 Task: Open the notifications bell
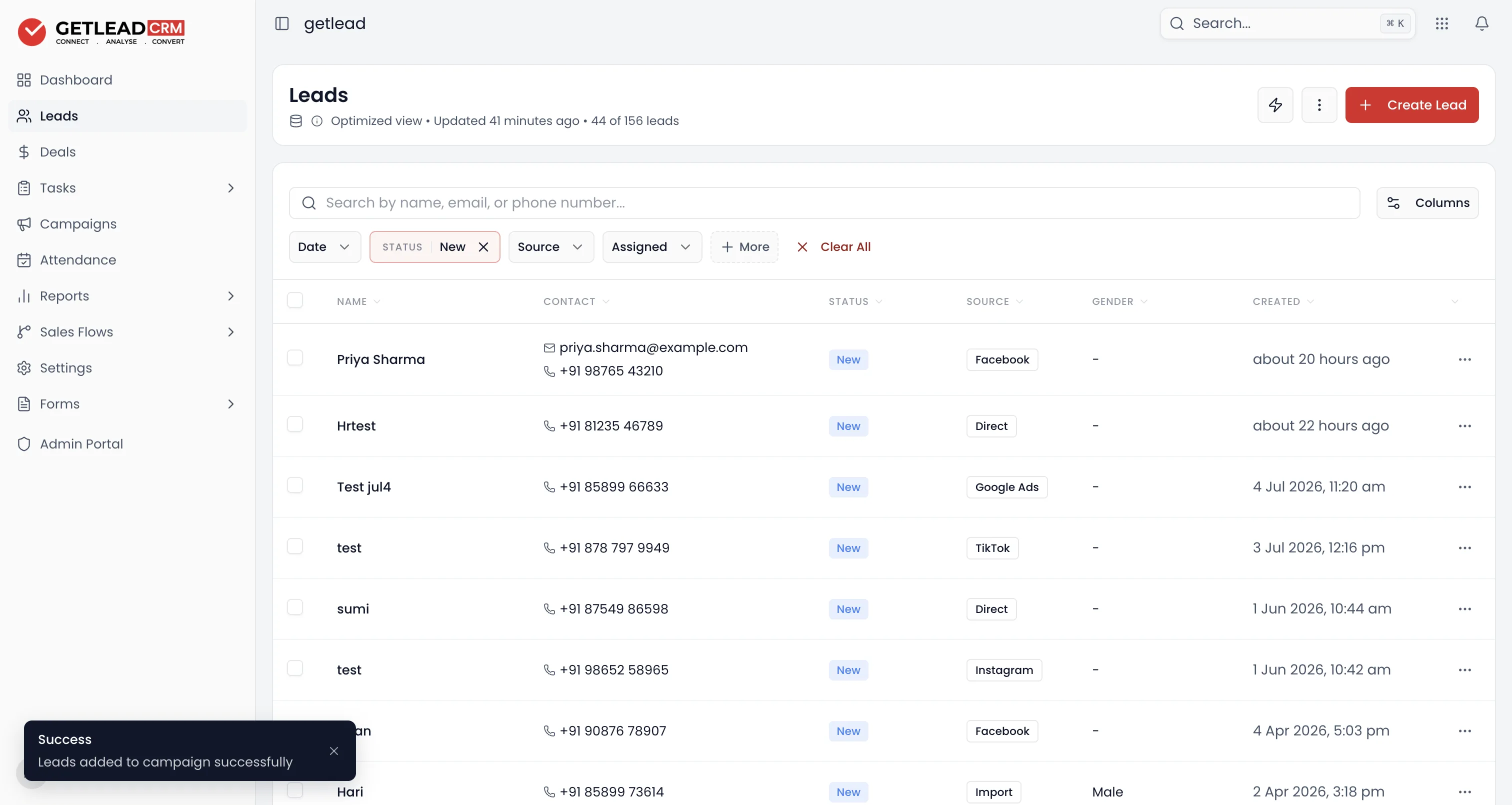1482,23
